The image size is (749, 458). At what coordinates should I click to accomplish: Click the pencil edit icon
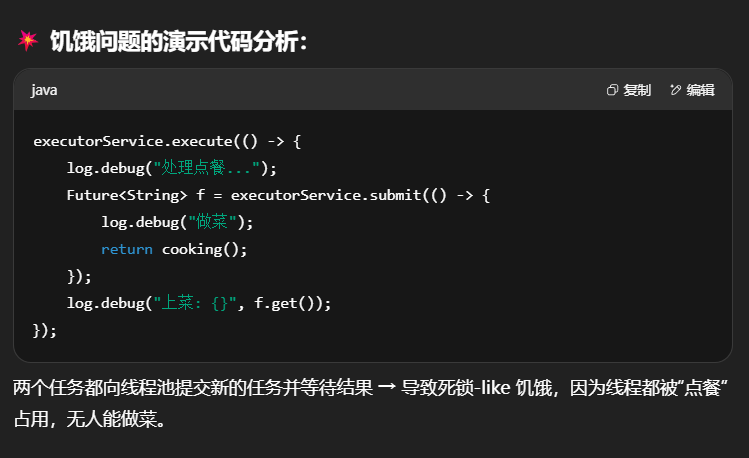tap(676, 90)
